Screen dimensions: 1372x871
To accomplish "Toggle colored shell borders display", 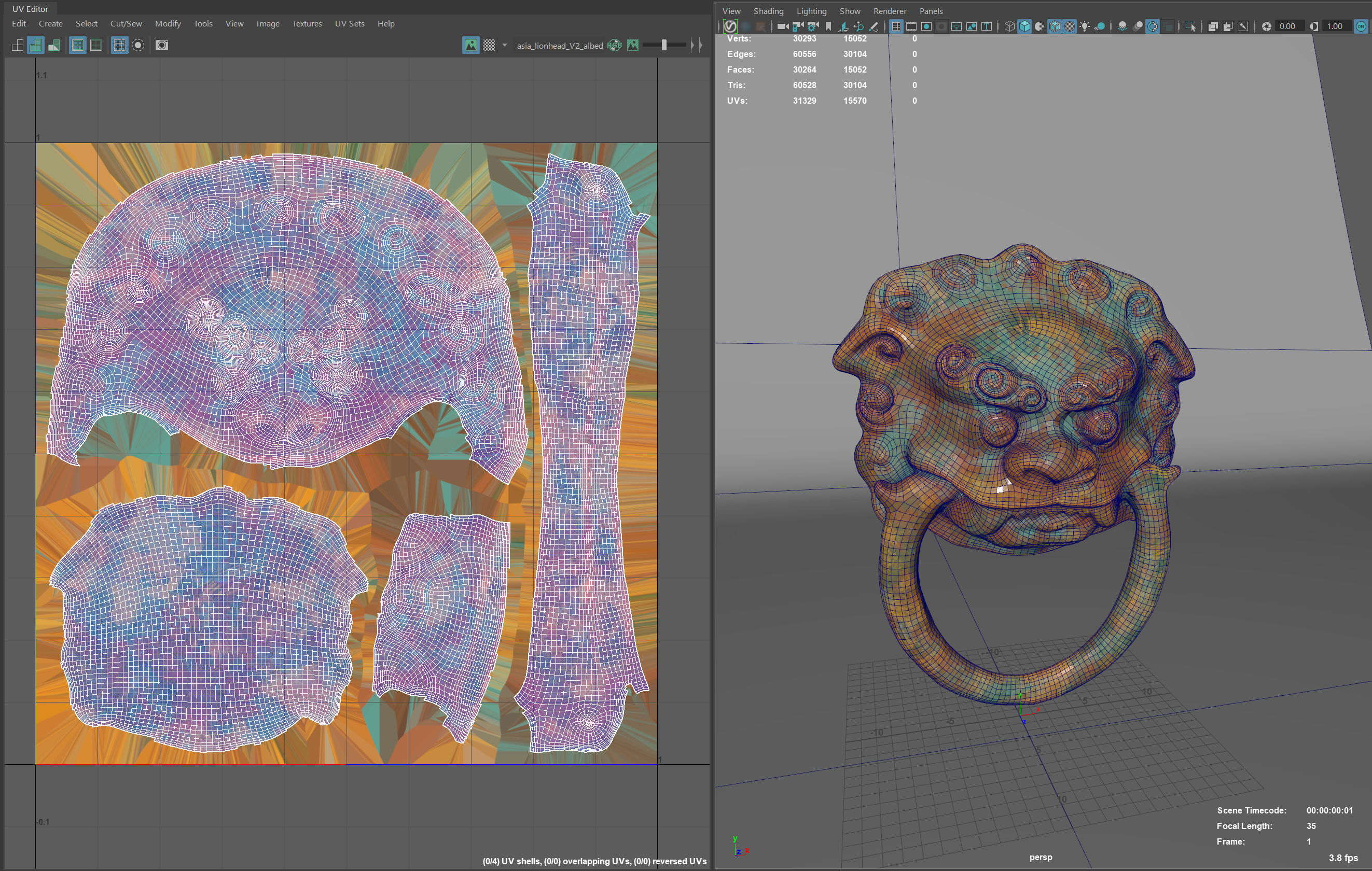I will [96, 45].
